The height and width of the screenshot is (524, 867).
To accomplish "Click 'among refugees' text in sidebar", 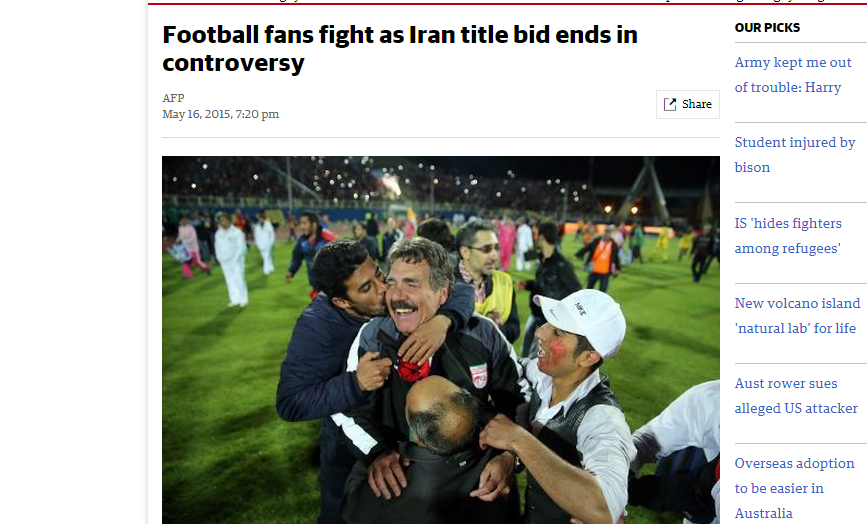I will click(787, 248).
